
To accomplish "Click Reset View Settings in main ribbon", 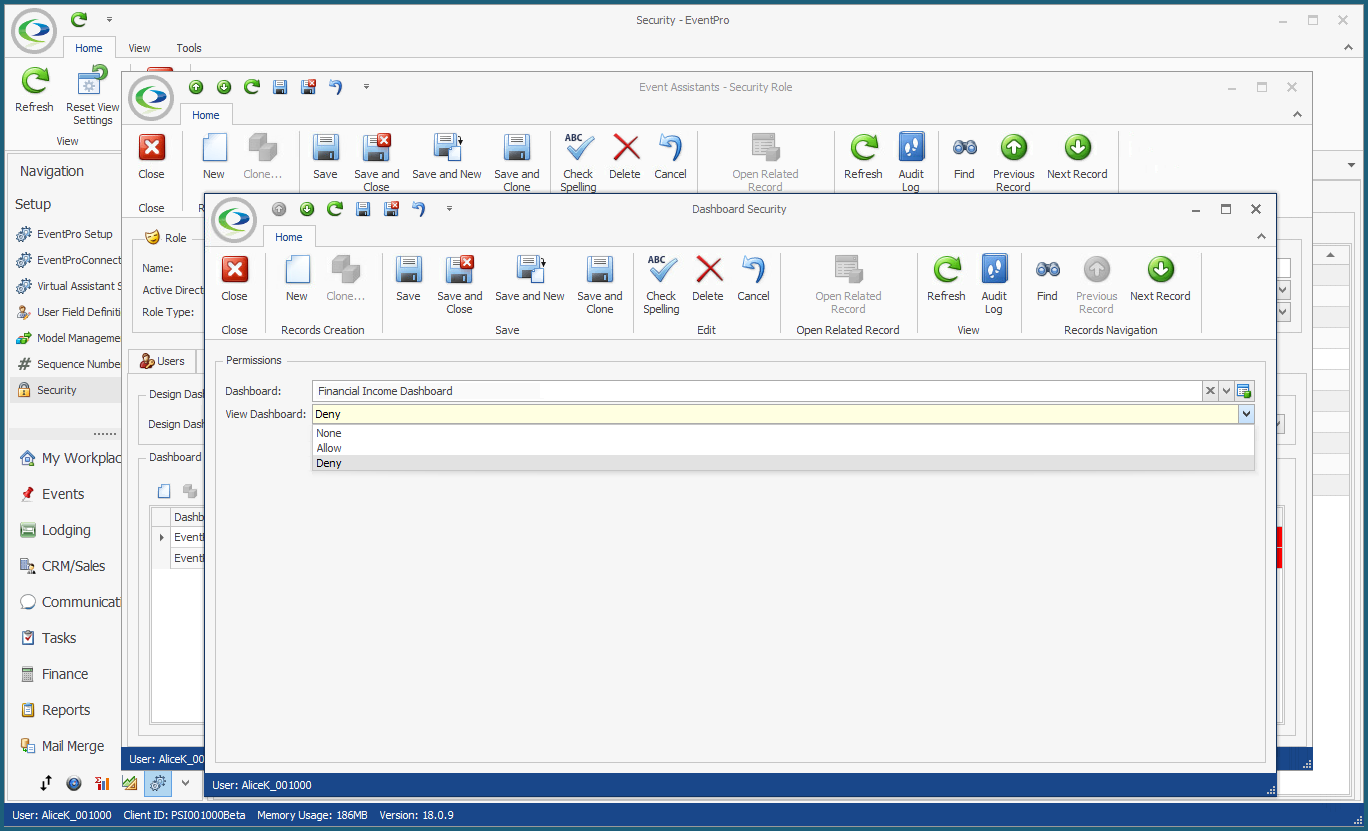I will (92, 95).
